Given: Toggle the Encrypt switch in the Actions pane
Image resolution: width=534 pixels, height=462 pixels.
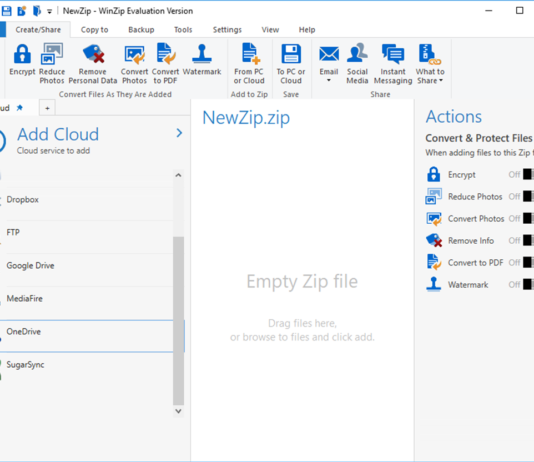Looking at the screenshot, I should tap(528, 174).
